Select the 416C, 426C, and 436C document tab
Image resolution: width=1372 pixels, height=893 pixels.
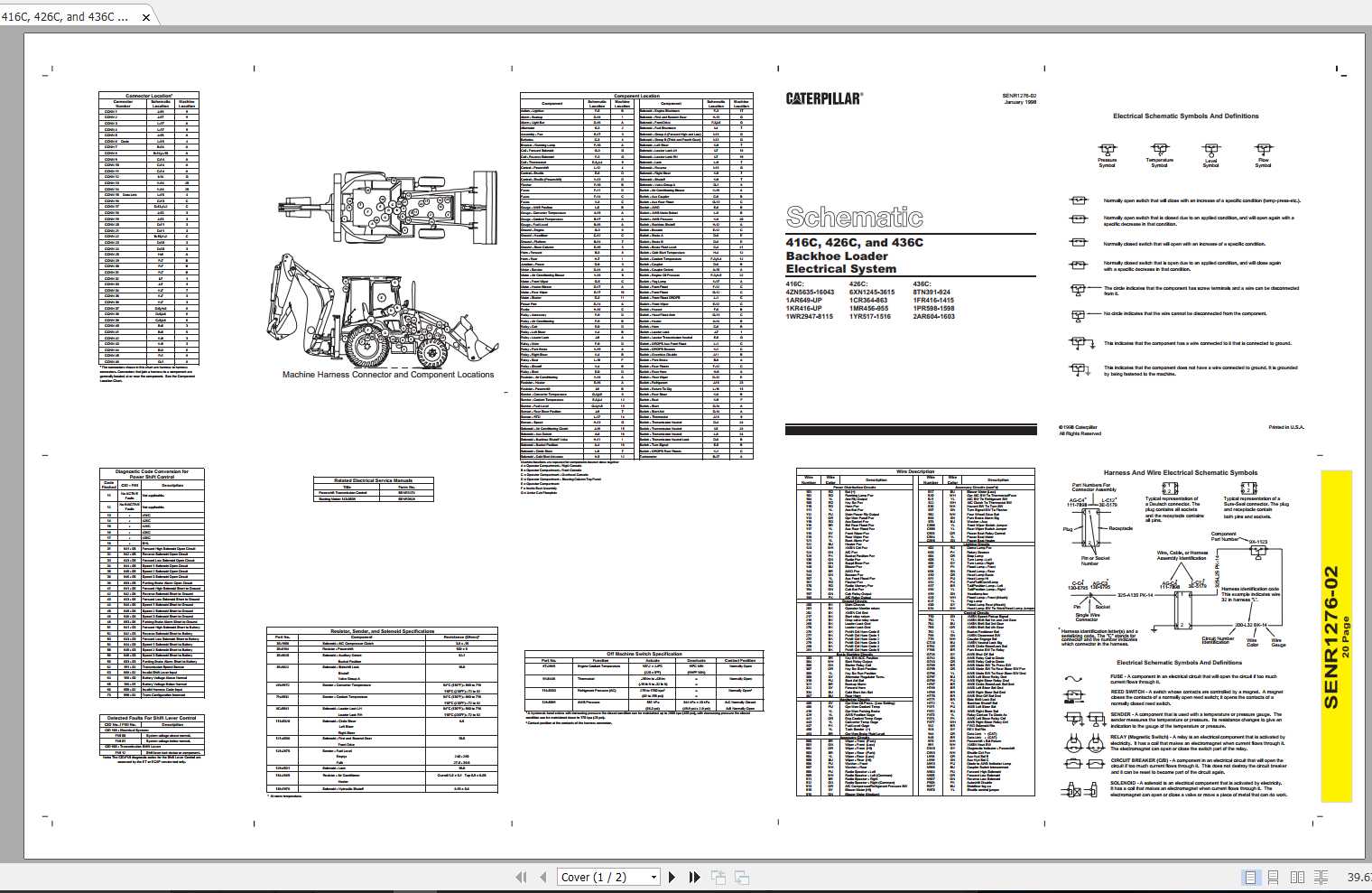click(x=79, y=15)
